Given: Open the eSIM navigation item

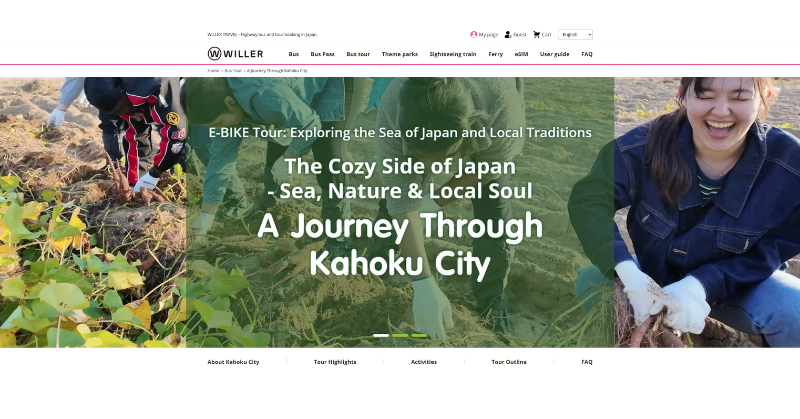Looking at the screenshot, I should coord(521,54).
